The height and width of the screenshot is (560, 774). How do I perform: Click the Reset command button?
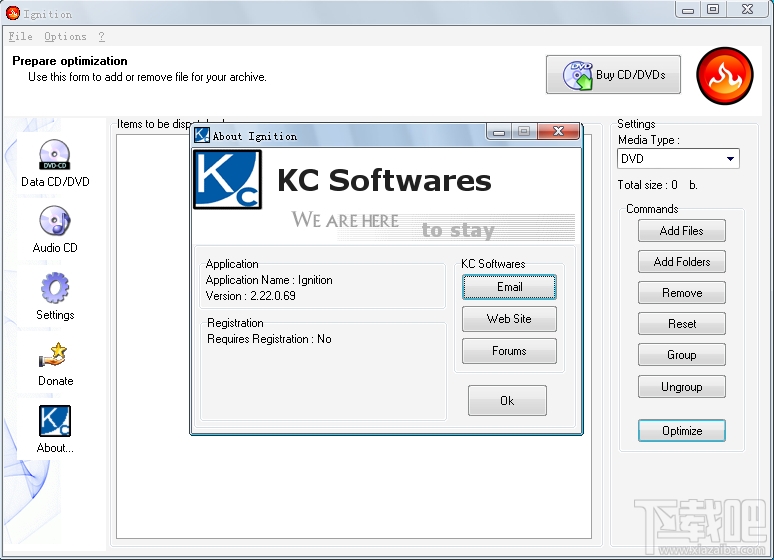681,324
